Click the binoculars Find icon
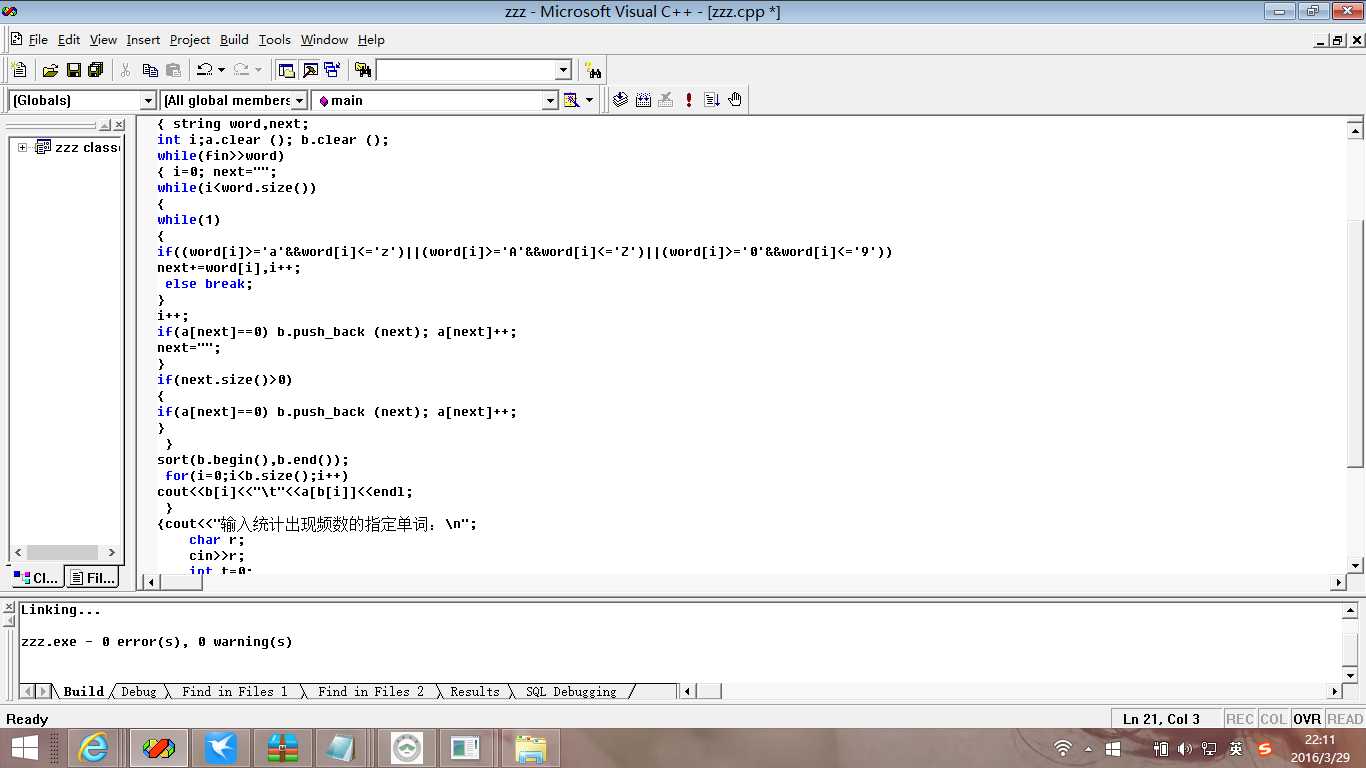The width and height of the screenshot is (1366, 768). click(x=594, y=70)
